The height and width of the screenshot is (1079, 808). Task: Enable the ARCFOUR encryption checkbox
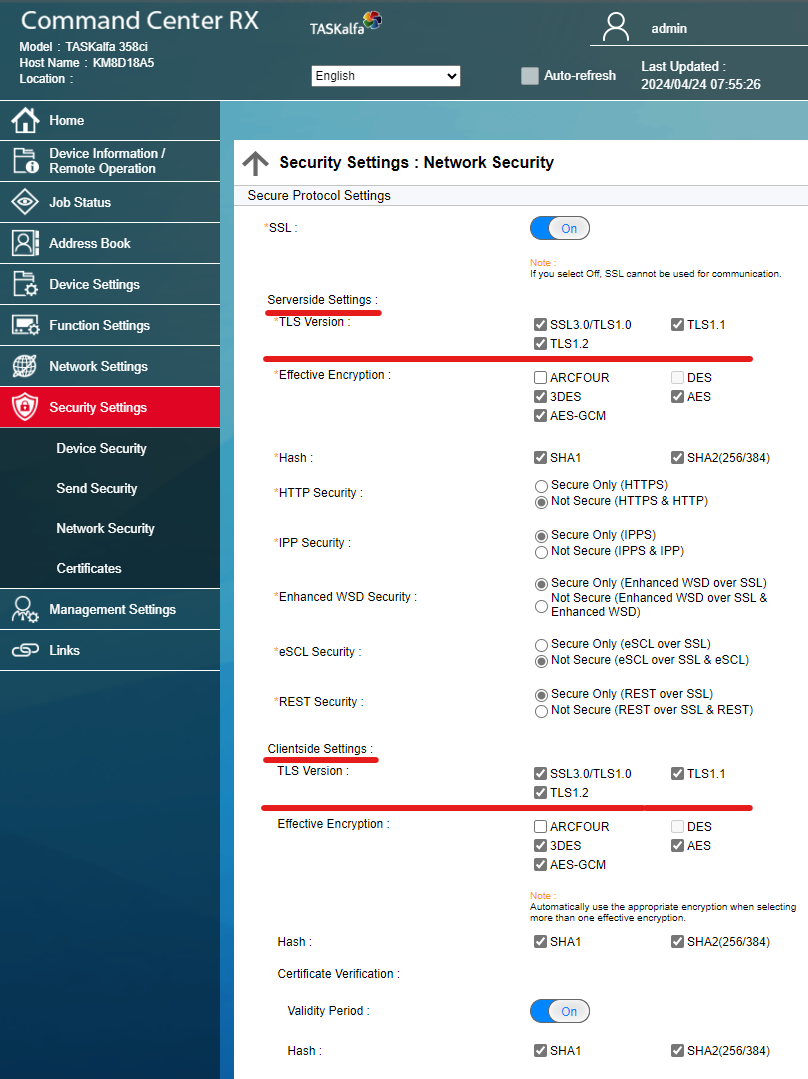coord(541,377)
